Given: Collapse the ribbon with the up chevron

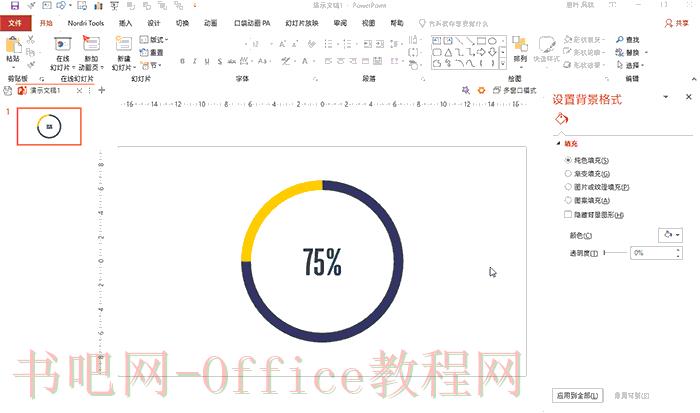Looking at the screenshot, I should point(694,79).
